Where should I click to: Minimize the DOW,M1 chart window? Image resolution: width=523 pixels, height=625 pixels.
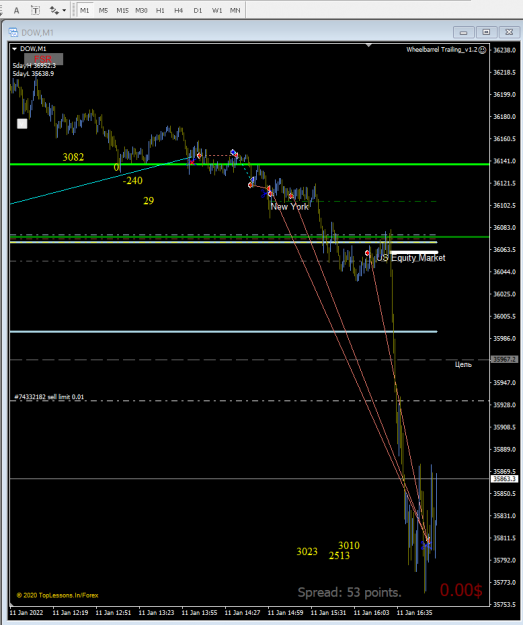point(464,32)
